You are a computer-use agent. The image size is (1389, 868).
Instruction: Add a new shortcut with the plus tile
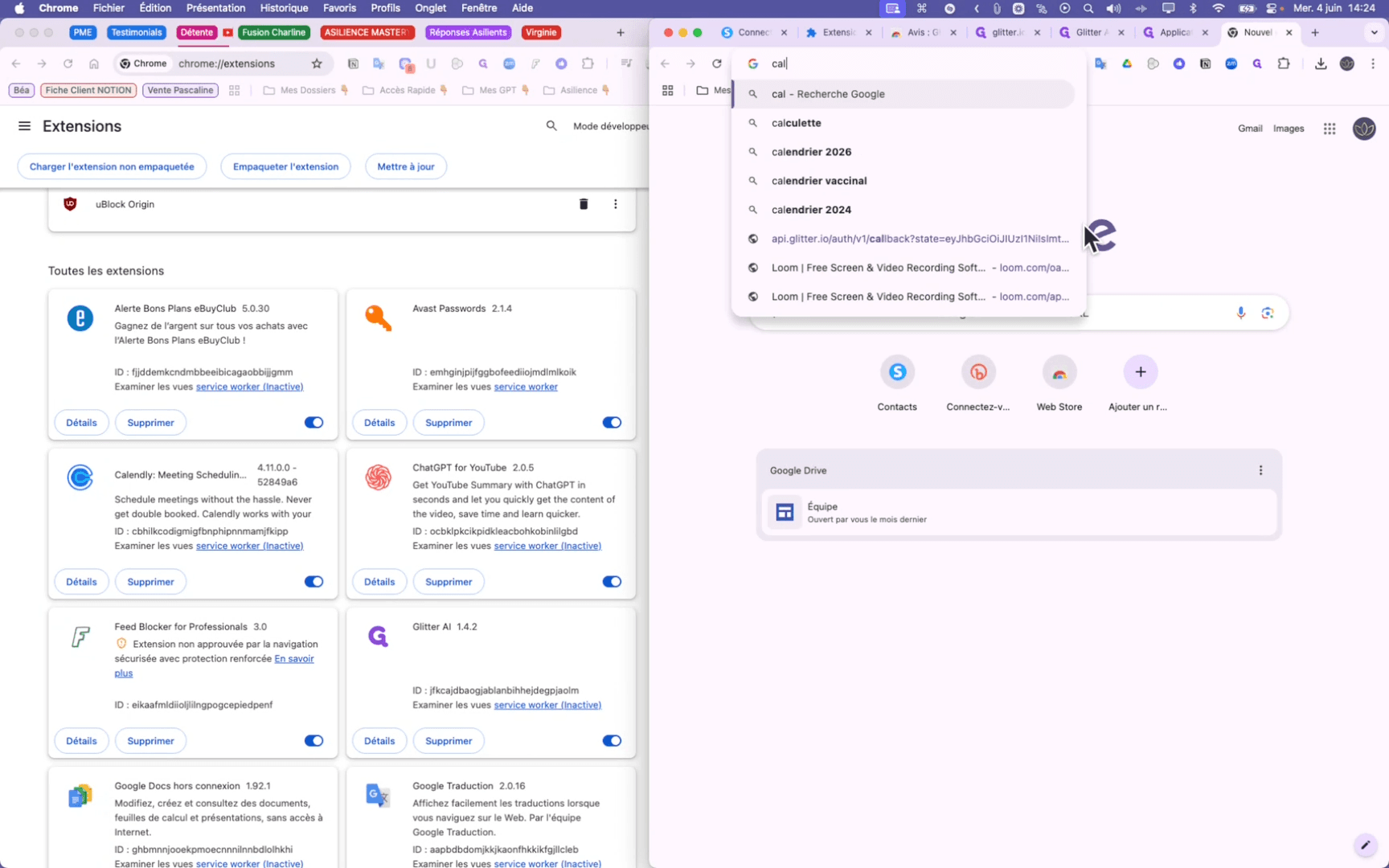[1140, 384]
